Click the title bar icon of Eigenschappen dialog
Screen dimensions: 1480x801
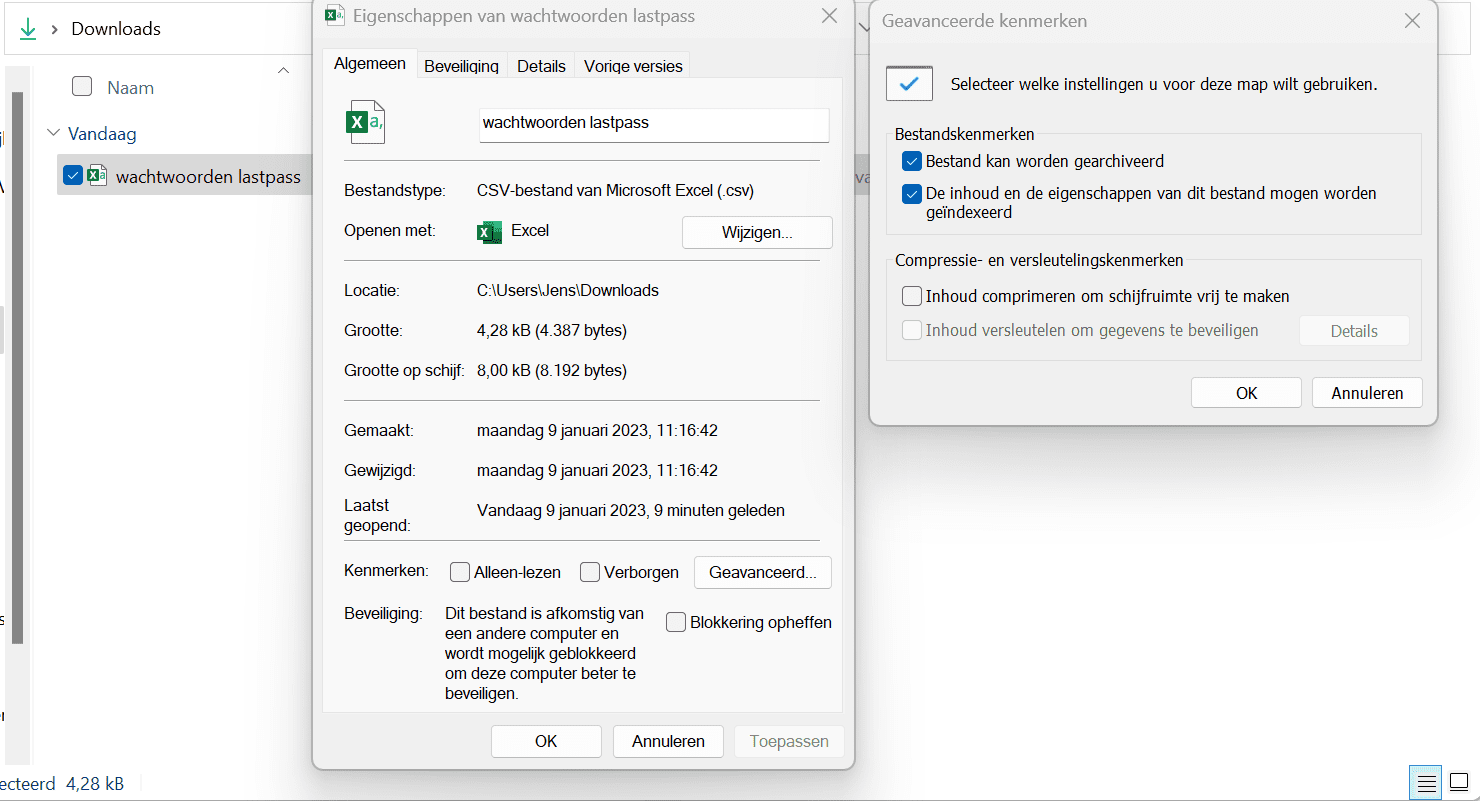click(335, 15)
